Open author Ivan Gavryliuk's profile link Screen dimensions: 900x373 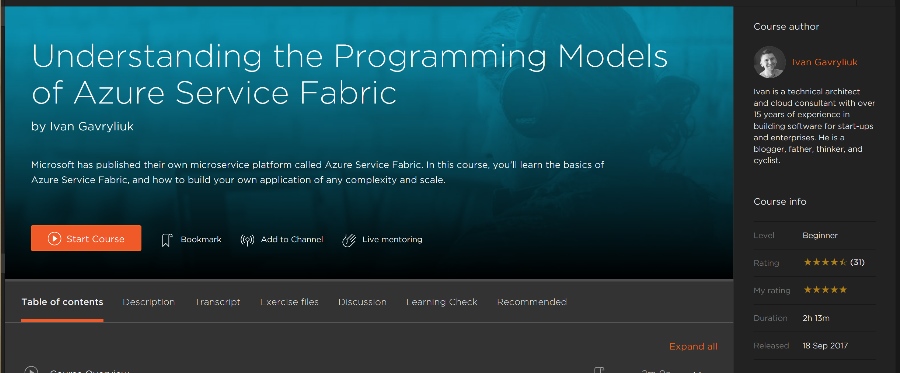825,62
